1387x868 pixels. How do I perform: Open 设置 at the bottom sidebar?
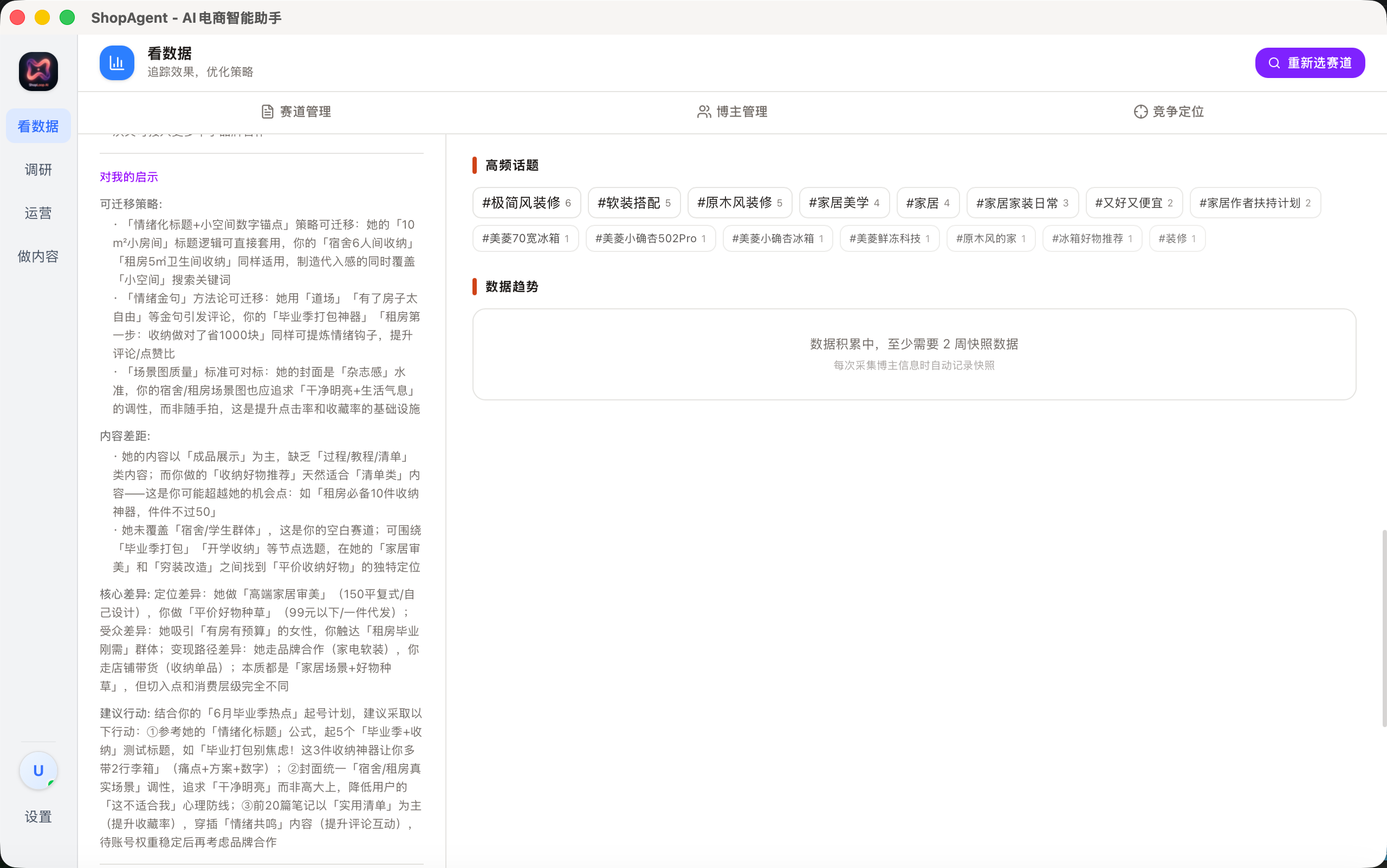(37, 817)
